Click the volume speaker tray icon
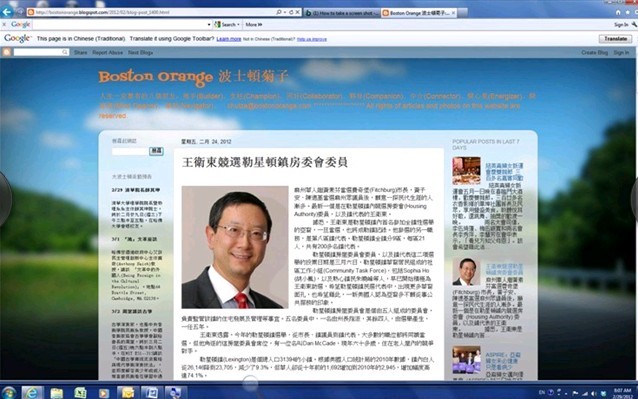The image size is (638, 399). point(594,393)
